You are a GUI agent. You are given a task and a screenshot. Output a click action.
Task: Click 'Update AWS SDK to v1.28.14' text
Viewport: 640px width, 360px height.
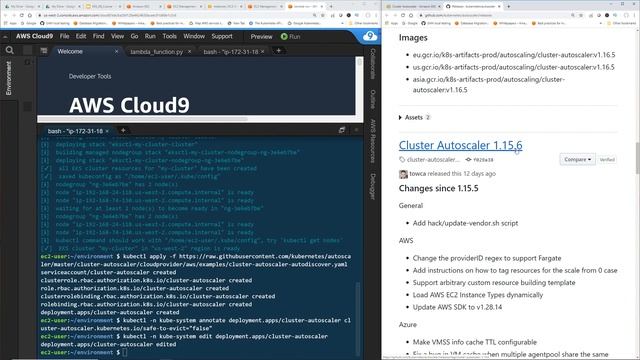pos(457,307)
